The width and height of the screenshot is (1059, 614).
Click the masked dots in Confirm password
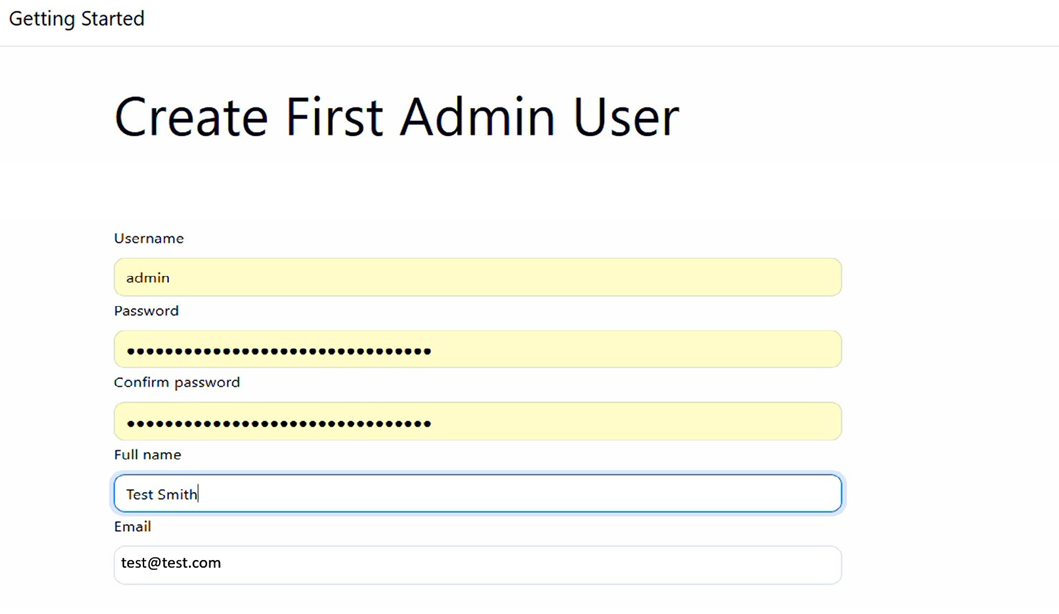pyautogui.click(x=279, y=424)
